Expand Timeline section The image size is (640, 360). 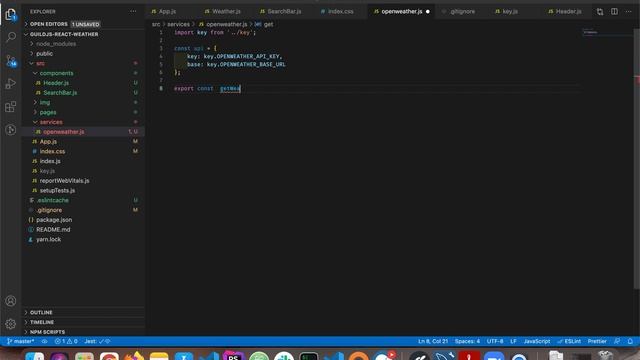tap(83, 322)
